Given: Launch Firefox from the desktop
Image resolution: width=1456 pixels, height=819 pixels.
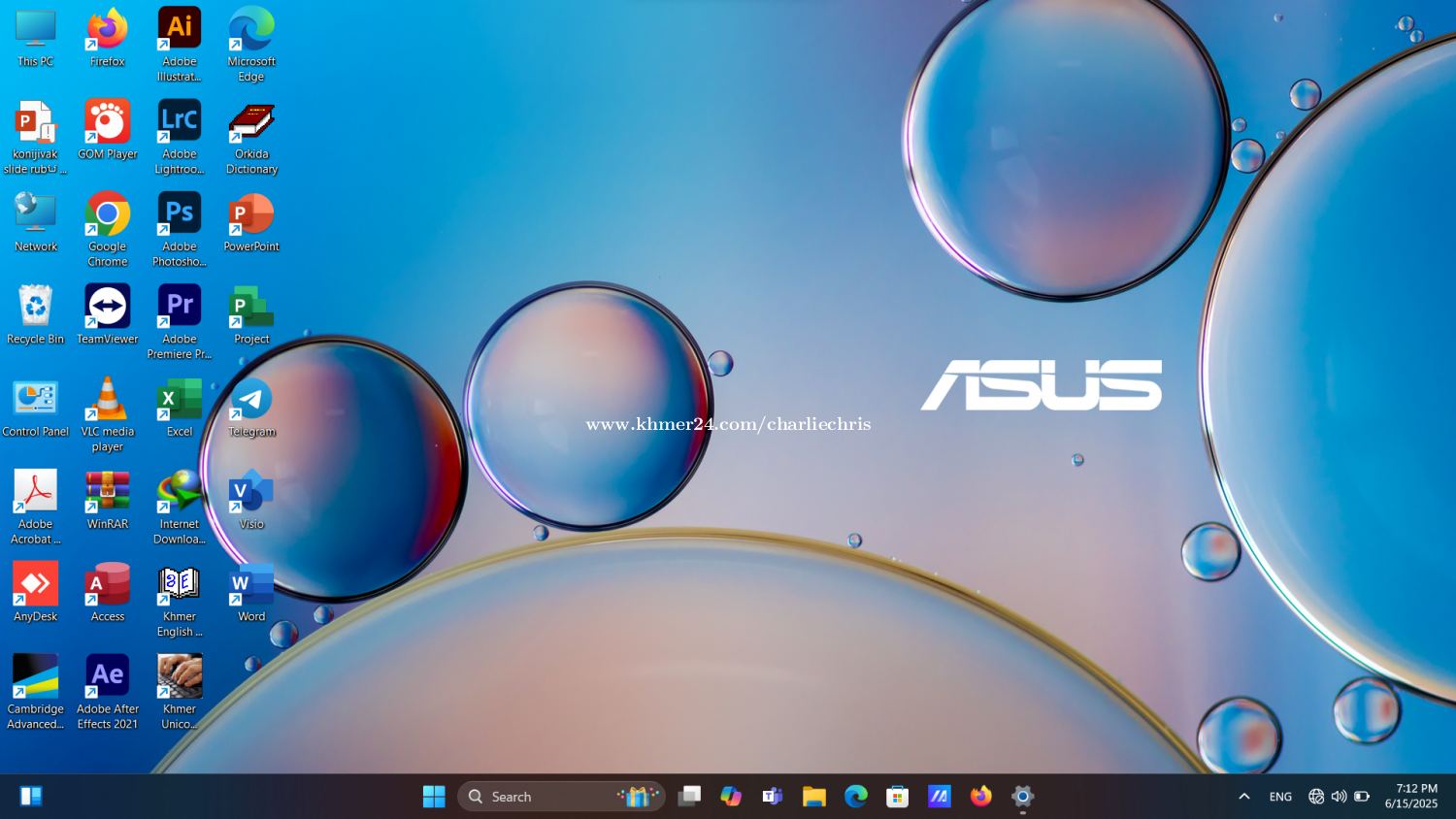Looking at the screenshot, I should point(108,38).
